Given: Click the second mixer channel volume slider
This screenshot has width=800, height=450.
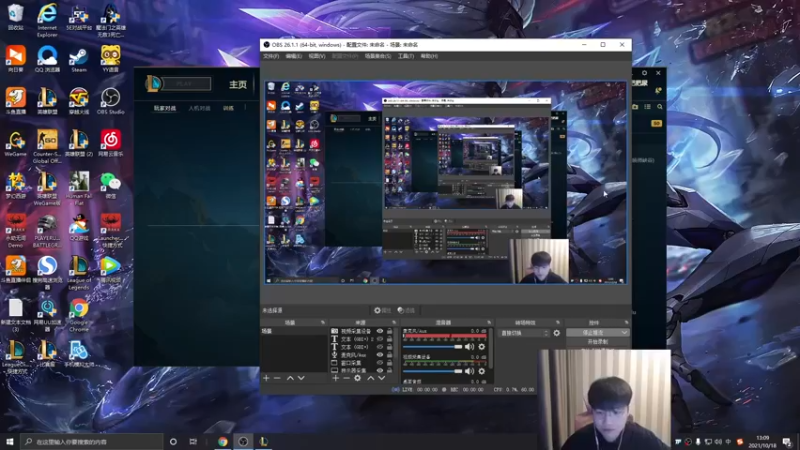Looking at the screenshot, I should pyautogui.click(x=432, y=371).
